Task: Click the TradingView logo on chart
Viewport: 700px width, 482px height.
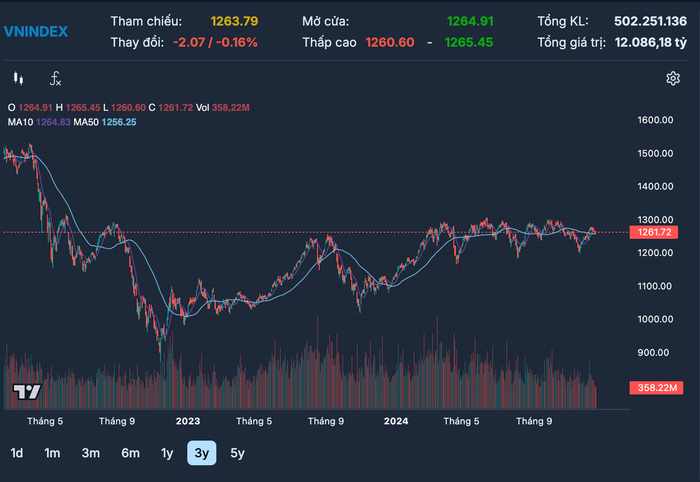Action: click(27, 392)
